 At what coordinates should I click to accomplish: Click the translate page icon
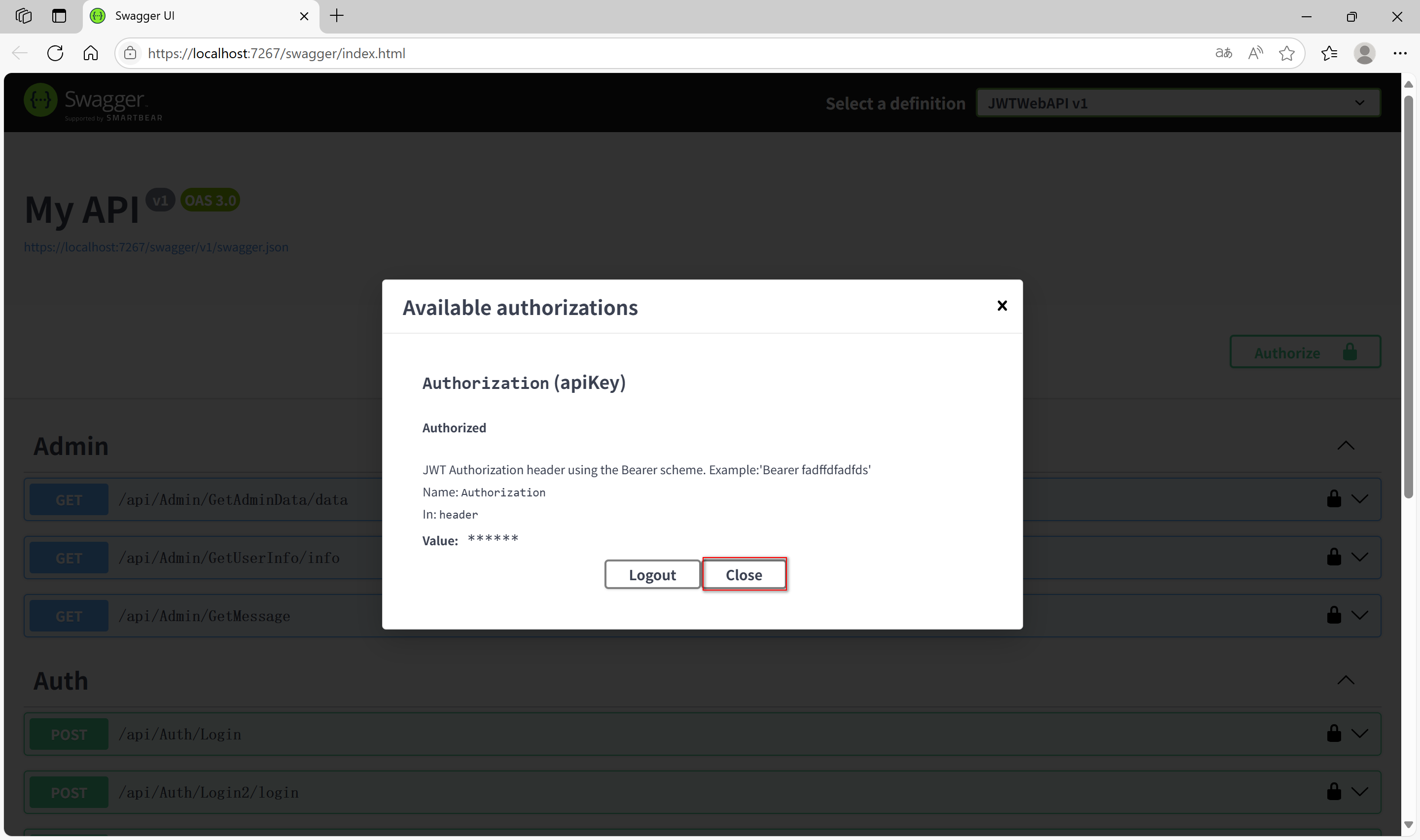coord(1223,53)
